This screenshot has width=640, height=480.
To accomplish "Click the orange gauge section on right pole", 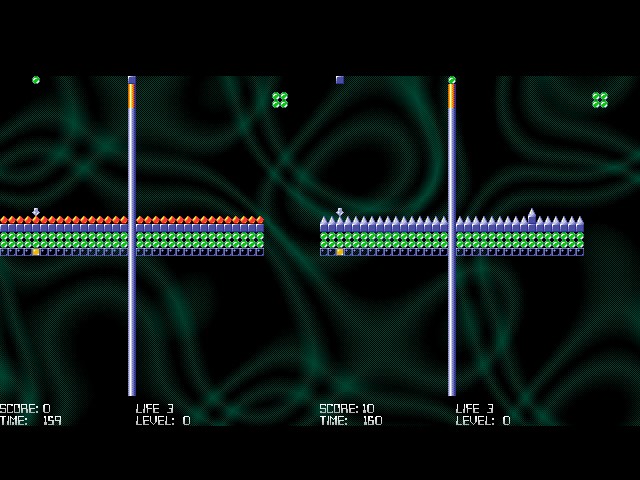I will pyautogui.click(x=452, y=96).
